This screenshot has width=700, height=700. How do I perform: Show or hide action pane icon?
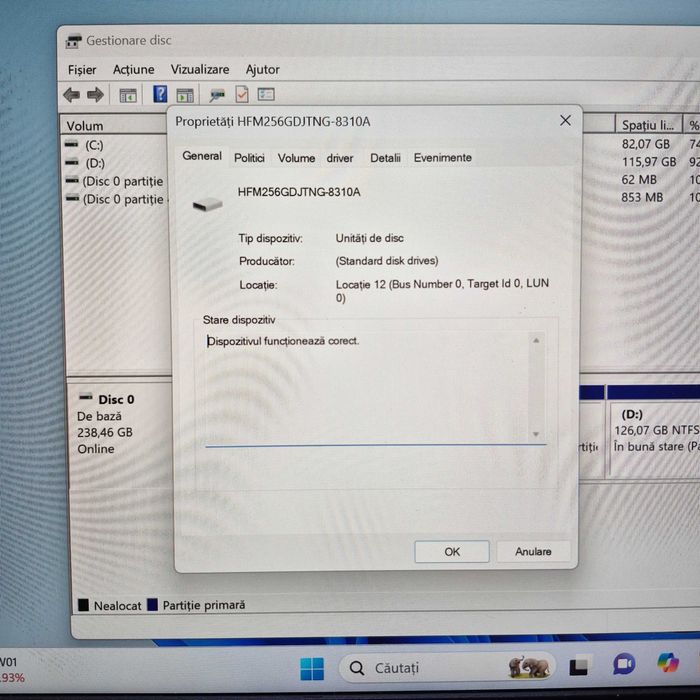[184, 95]
